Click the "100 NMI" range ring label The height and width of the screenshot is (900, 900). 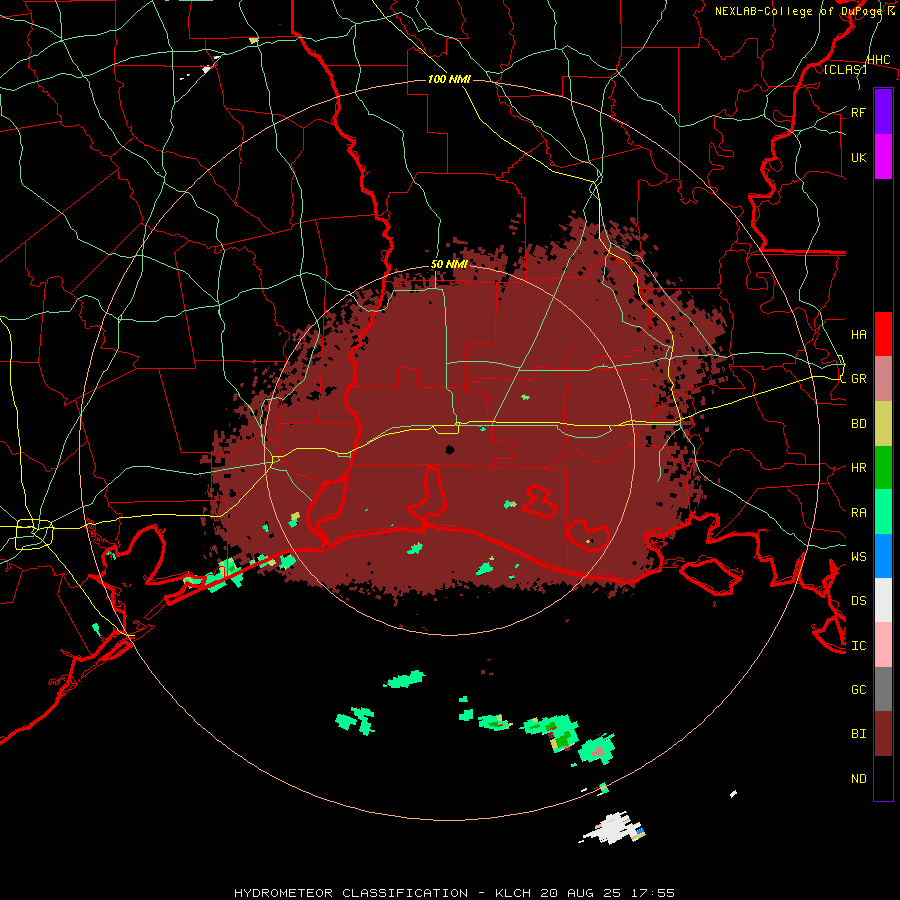coord(449,79)
